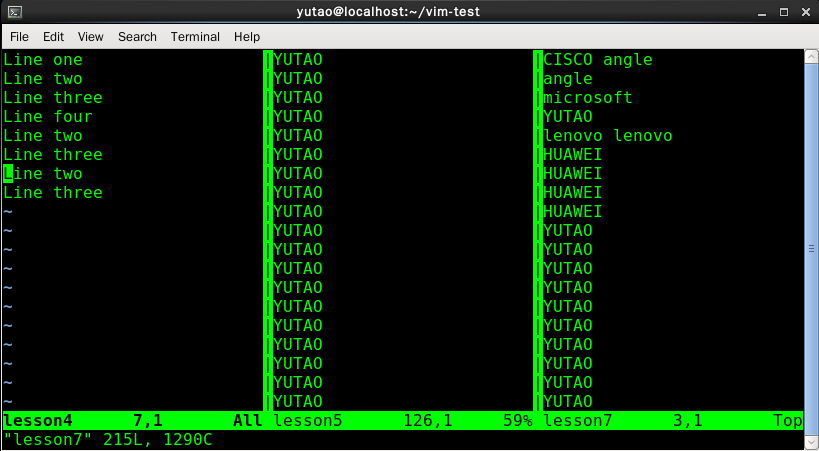Click the '126,1' position in lesson5 status
The height and width of the screenshot is (451, 819).
click(428, 421)
